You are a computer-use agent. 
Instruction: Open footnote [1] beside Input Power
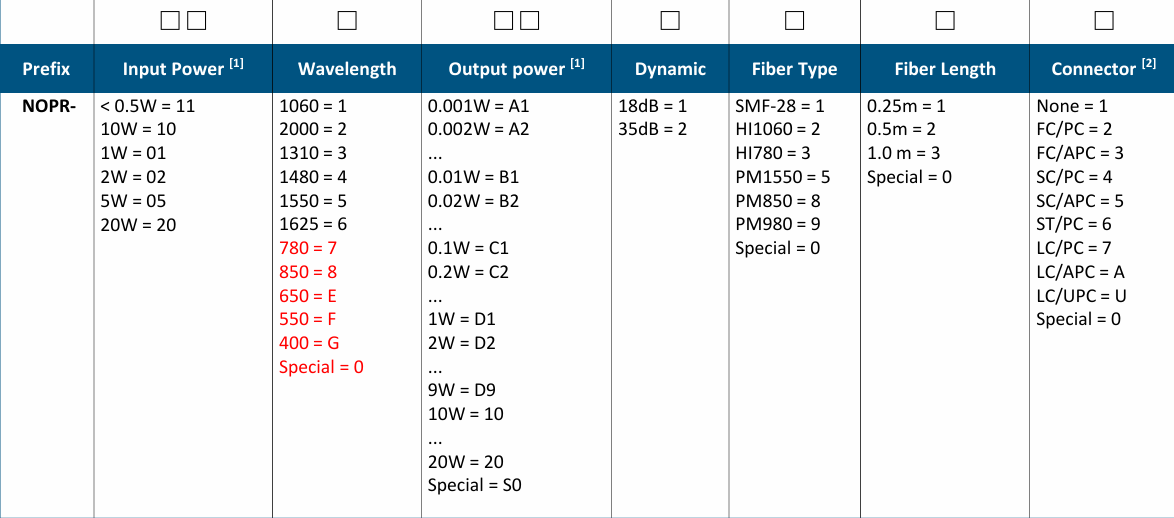[x=236, y=64]
